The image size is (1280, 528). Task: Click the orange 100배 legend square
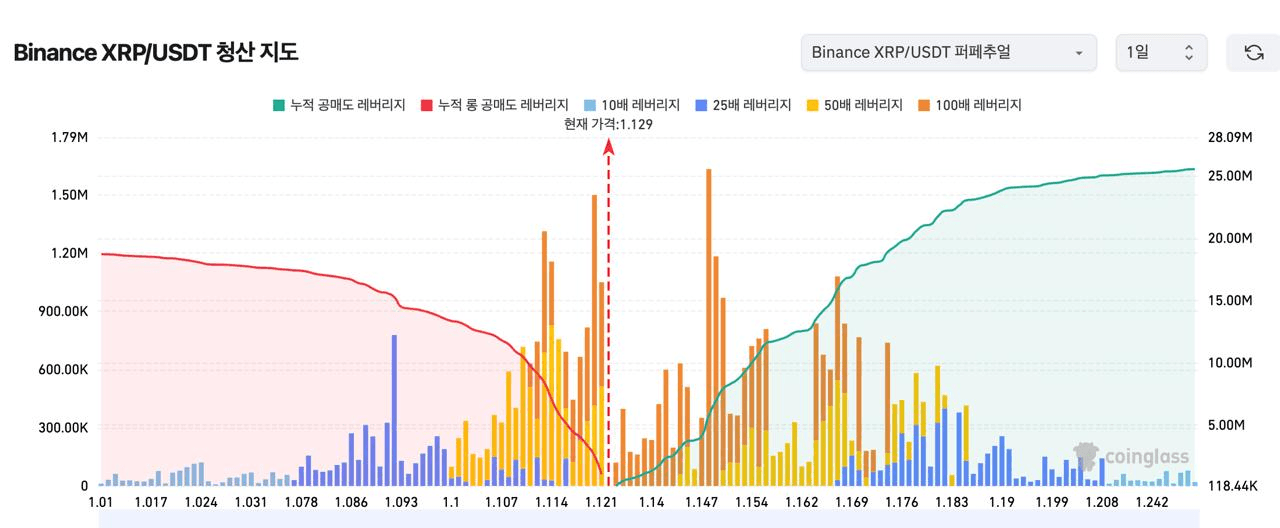click(x=925, y=105)
